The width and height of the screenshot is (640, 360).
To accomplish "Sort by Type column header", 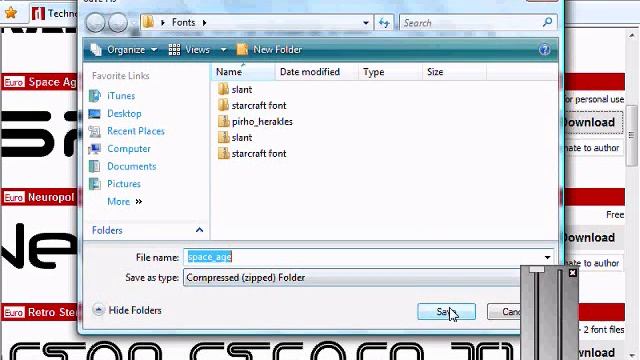I will tap(391, 72).
